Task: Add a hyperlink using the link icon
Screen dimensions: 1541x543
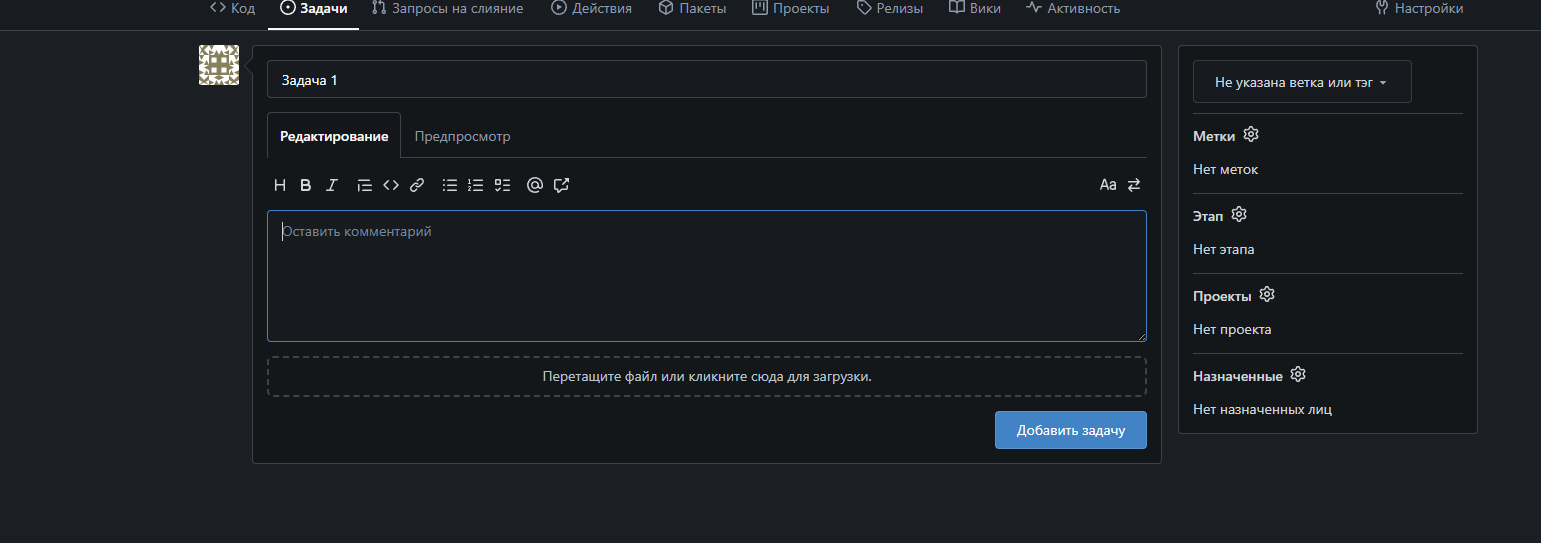Action: 417,185
